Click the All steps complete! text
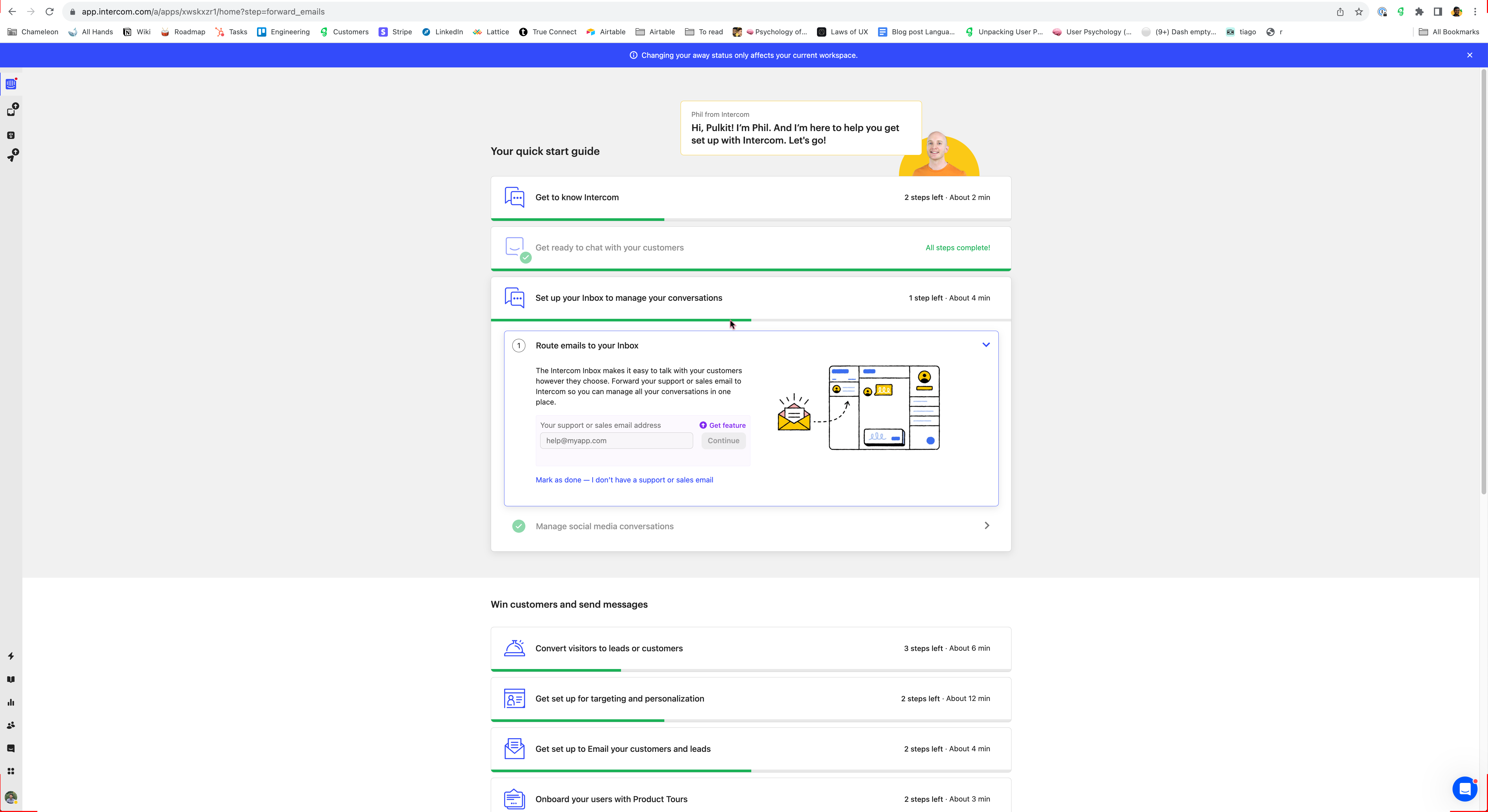Screen dimensions: 1488x812 958,248
